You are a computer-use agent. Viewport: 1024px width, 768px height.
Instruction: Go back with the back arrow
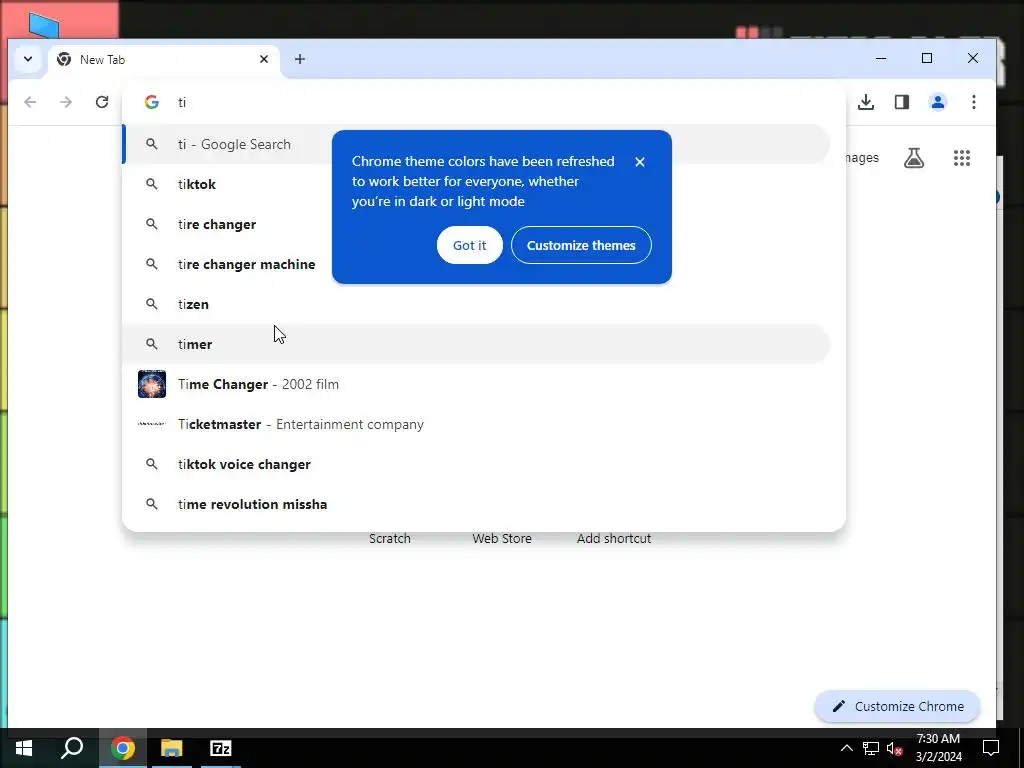tap(30, 102)
